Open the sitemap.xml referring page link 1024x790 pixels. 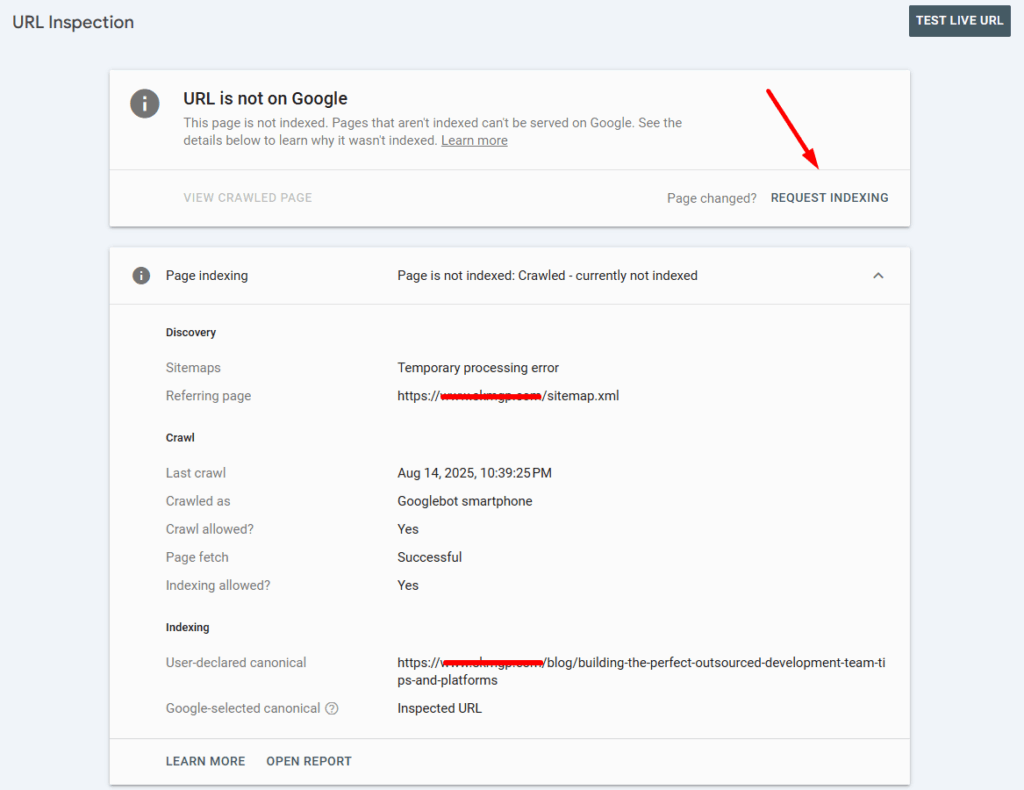click(508, 395)
